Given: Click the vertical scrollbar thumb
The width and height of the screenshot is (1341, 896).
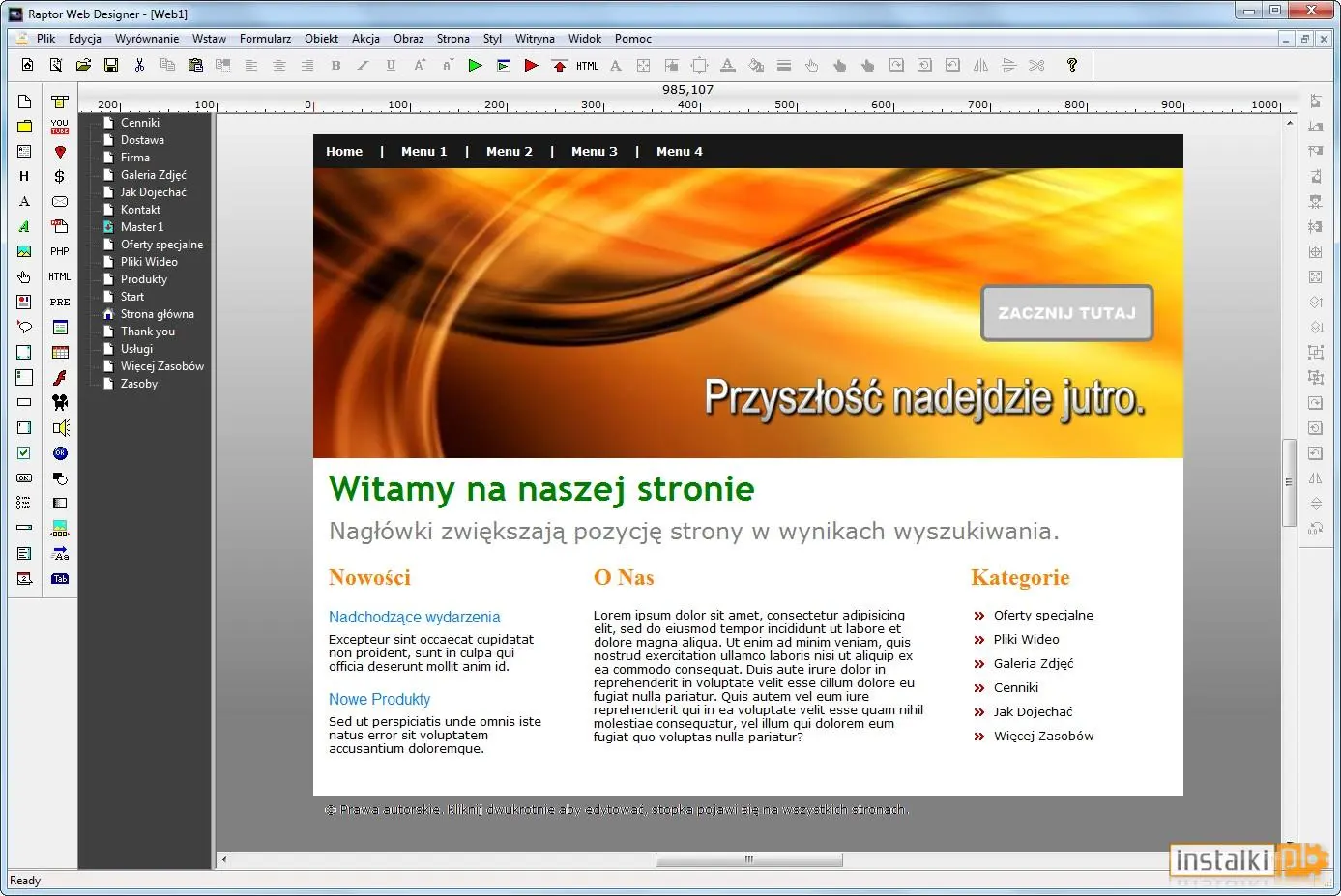Looking at the screenshot, I should [1289, 482].
